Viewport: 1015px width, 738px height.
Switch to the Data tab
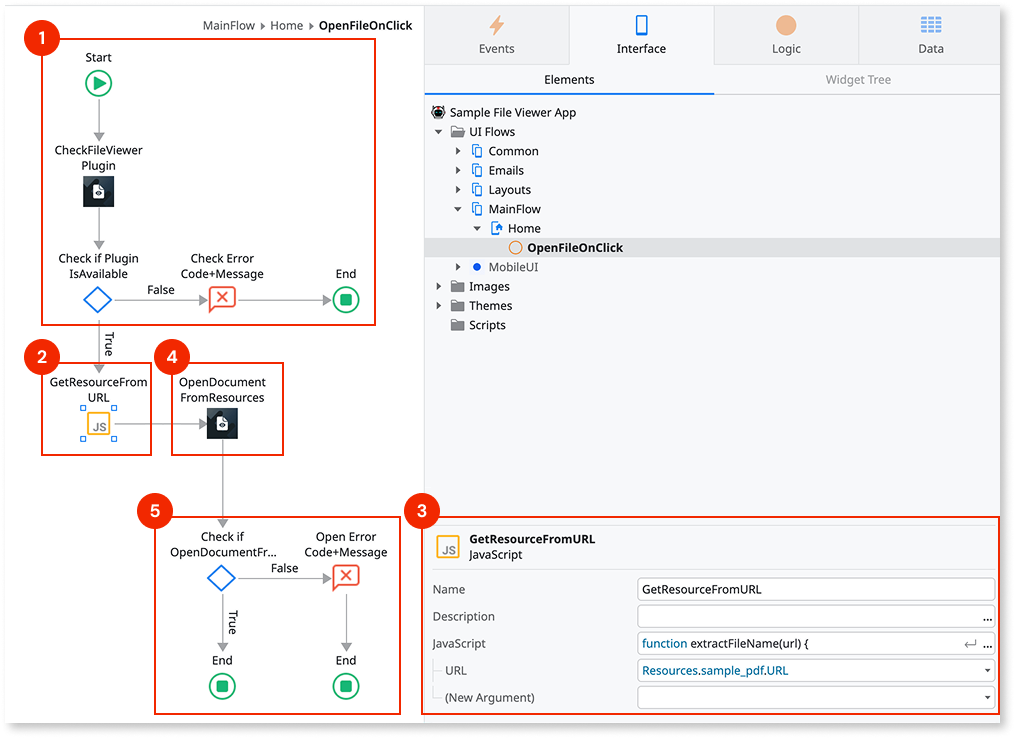[x=930, y=37]
